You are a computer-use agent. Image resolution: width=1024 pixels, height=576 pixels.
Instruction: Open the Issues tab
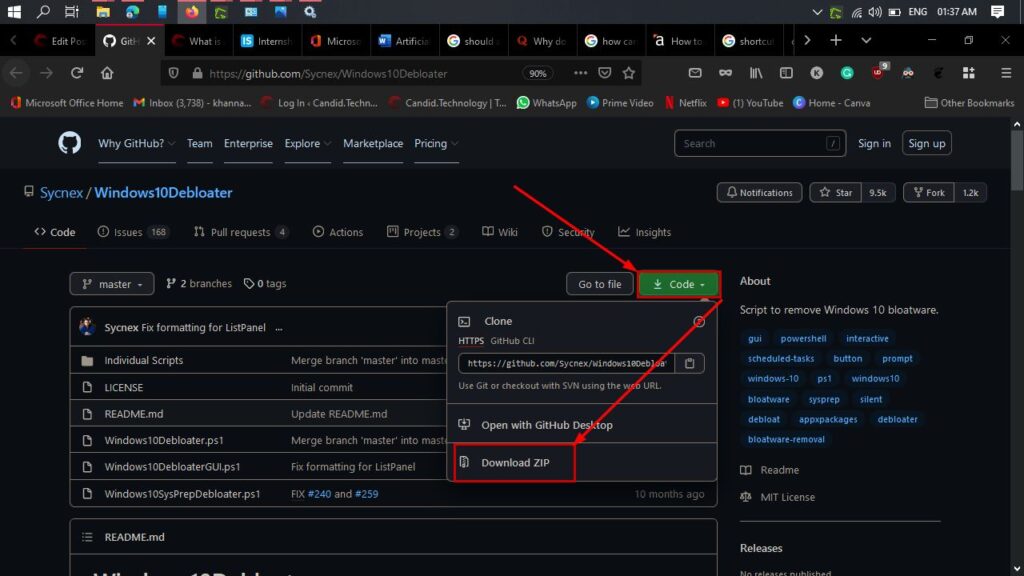[x=133, y=232]
